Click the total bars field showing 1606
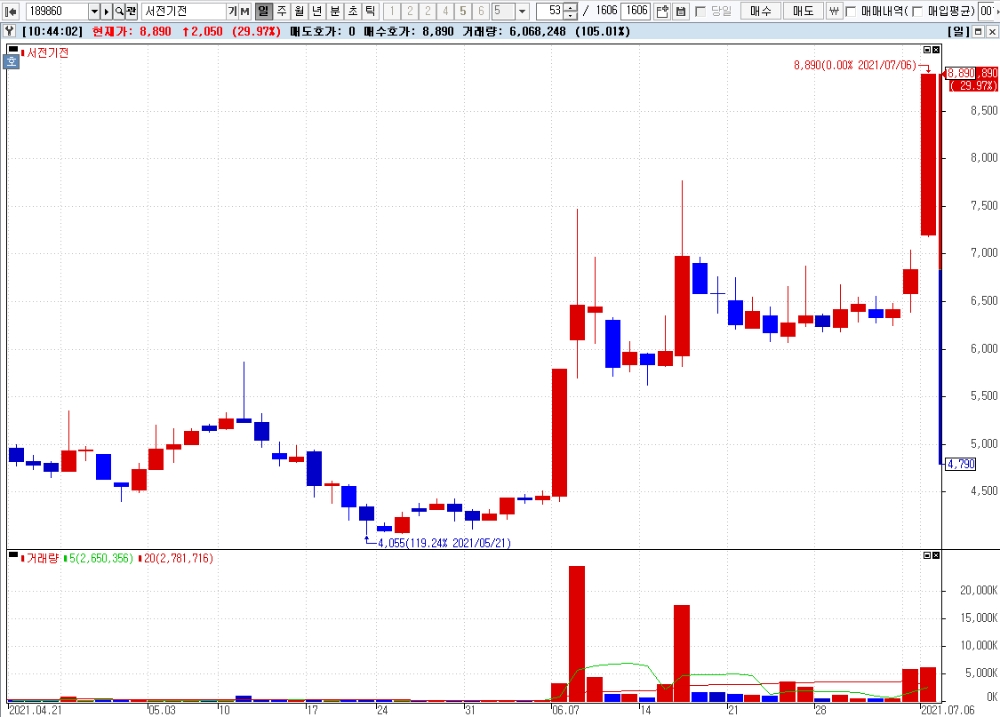1000x717 pixels. point(636,11)
